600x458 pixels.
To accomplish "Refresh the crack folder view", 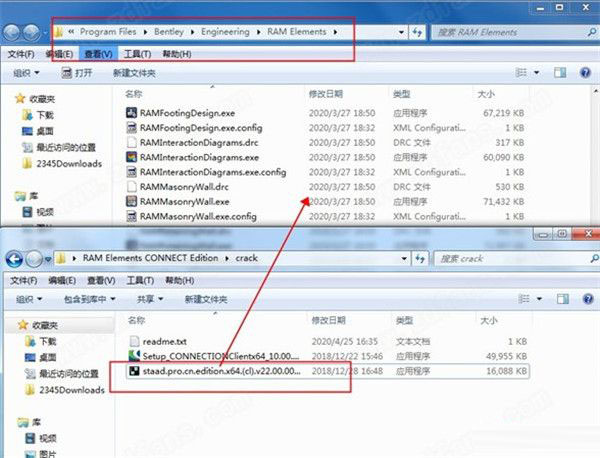I will (x=420, y=259).
